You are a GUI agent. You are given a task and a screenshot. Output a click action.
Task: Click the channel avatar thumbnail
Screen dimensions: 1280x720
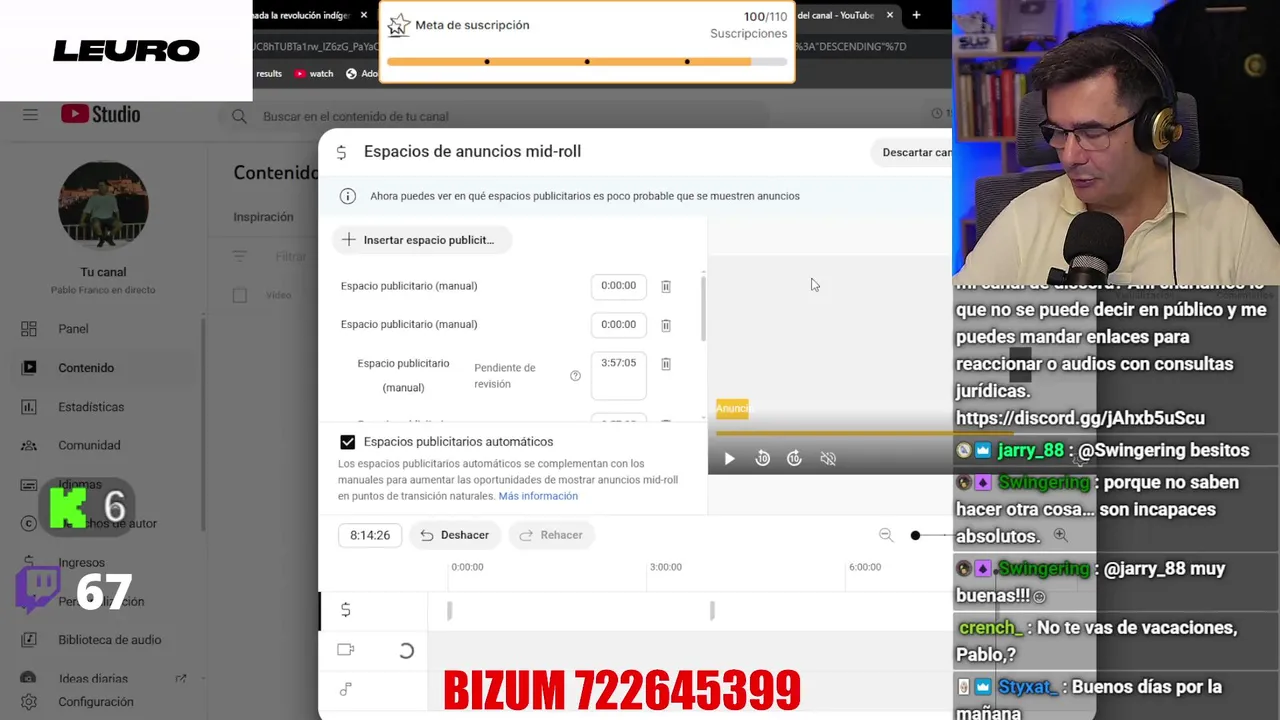[x=103, y=205]
